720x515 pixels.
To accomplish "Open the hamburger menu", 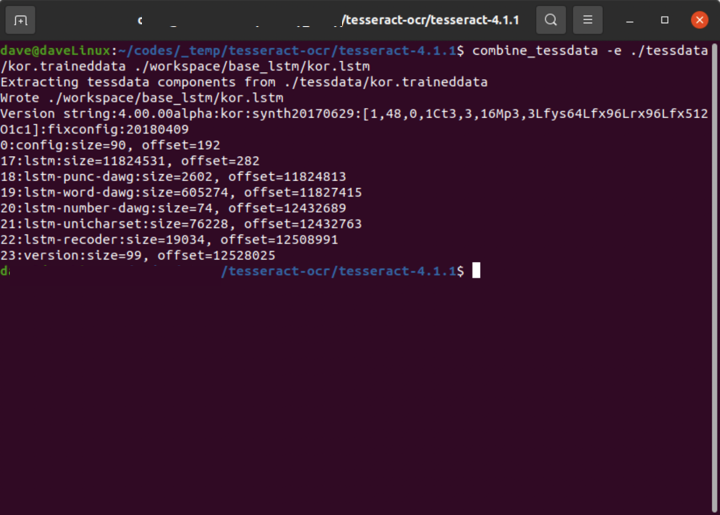I will coord(588,20).
